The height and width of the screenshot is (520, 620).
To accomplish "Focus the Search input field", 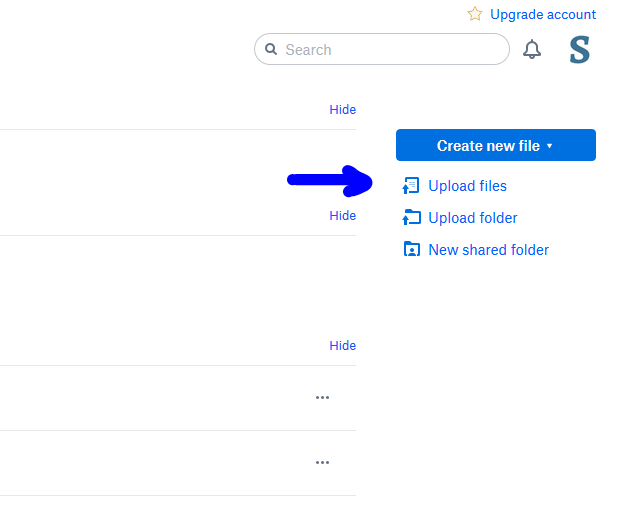I will click(382, 49).
